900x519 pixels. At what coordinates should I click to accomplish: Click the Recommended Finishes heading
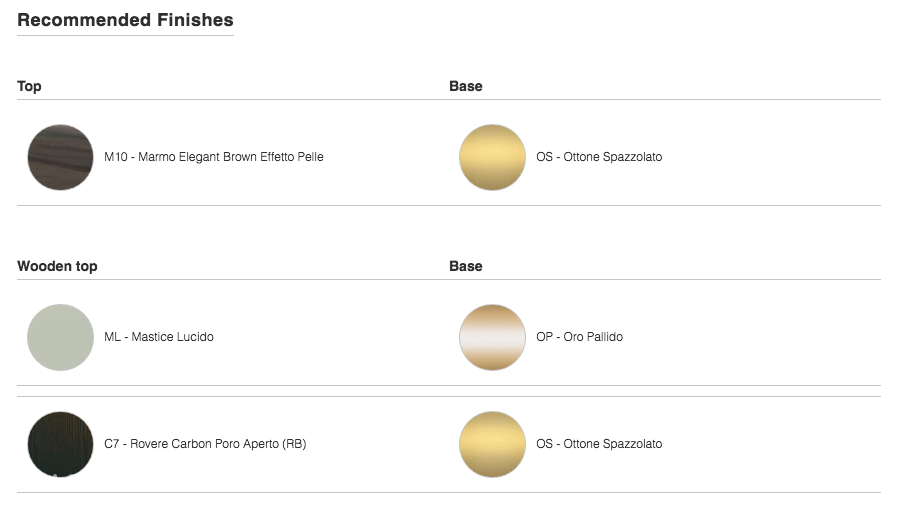(125, 20)
